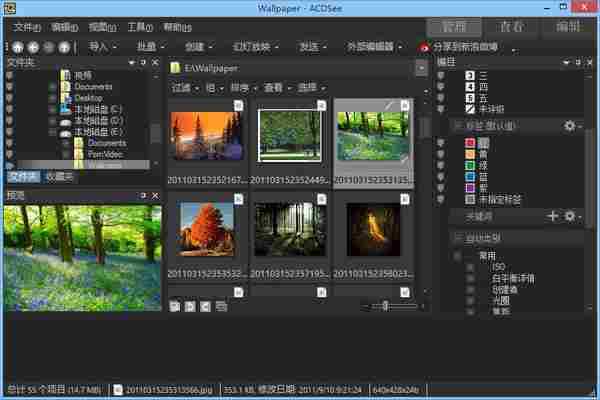Viewport: 600px width, 400px height.
Task: Switch to the 文件夹 bottom tab
Action: point(23,177)
